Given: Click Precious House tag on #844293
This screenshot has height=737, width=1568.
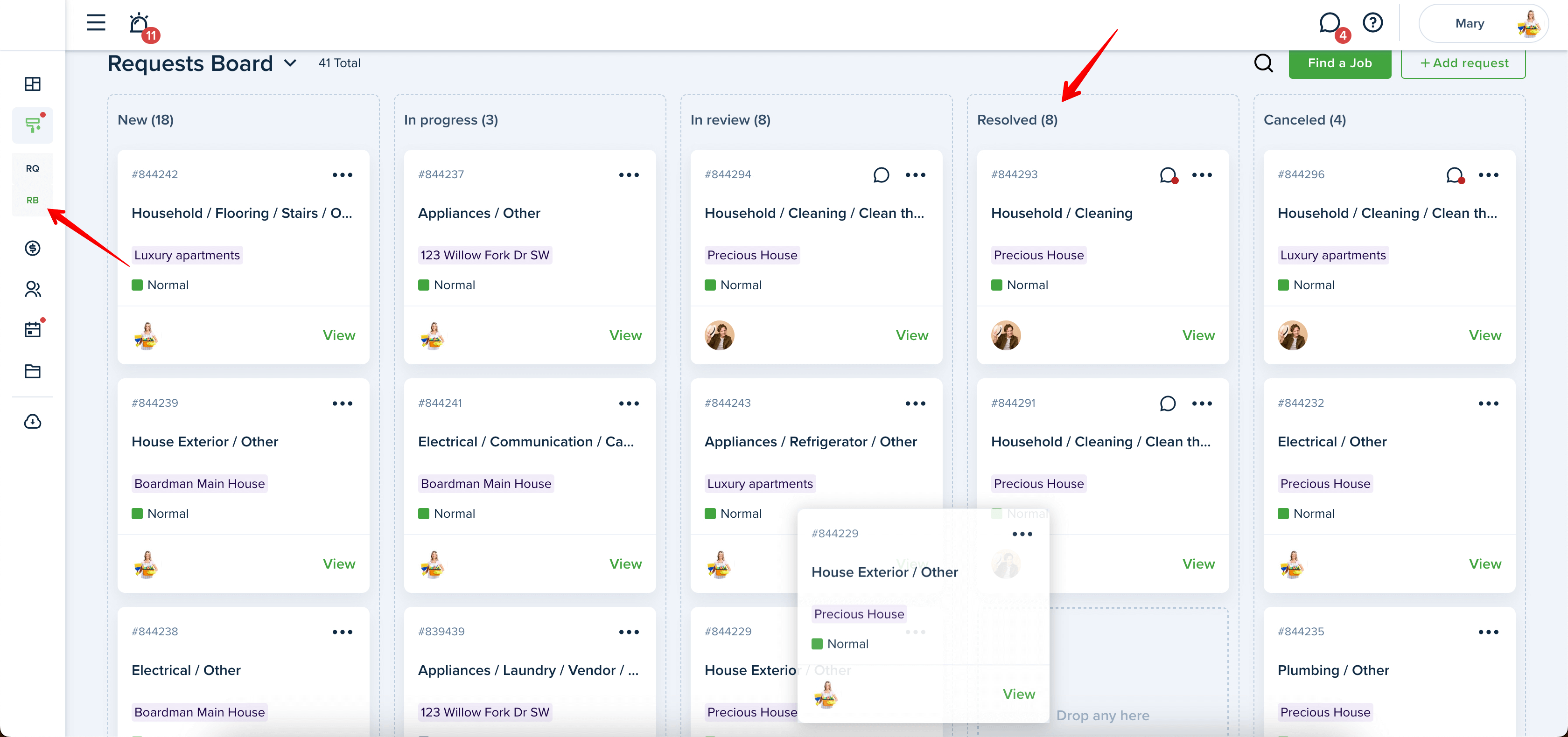Looking at the screenshot, I should coord(1038,255).
